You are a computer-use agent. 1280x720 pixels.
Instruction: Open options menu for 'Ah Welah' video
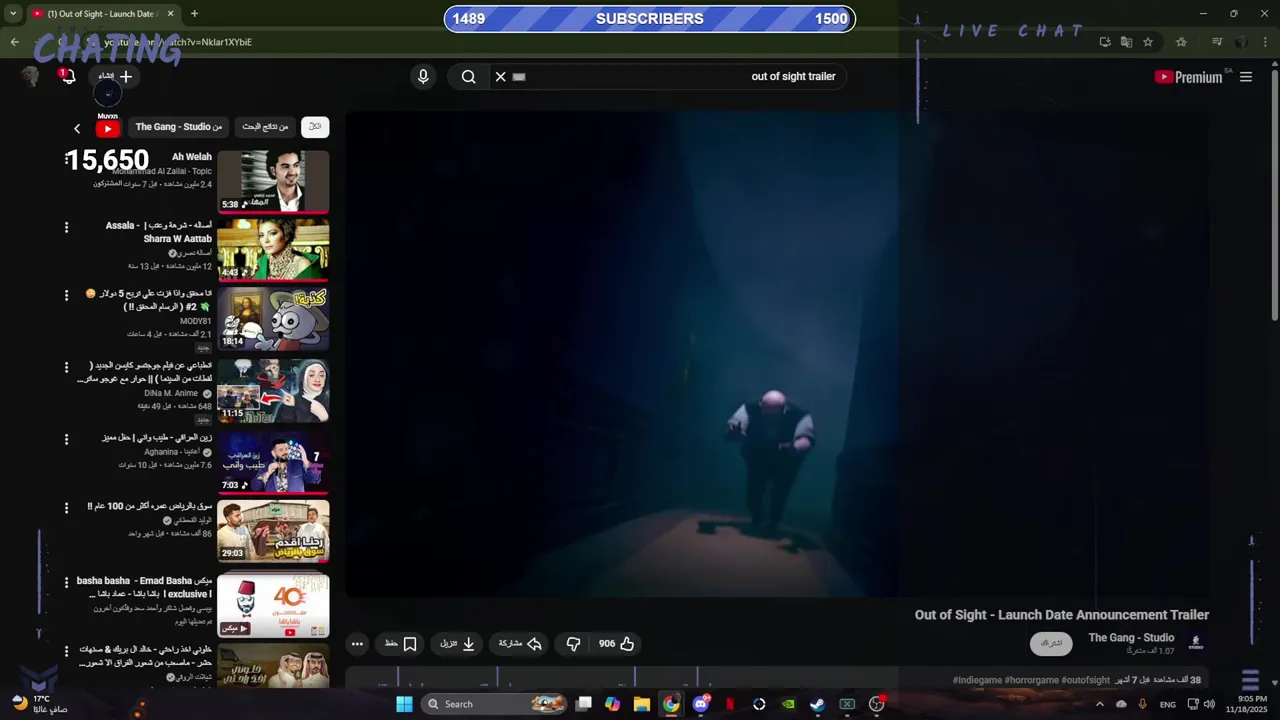click(x=67, y=159)
